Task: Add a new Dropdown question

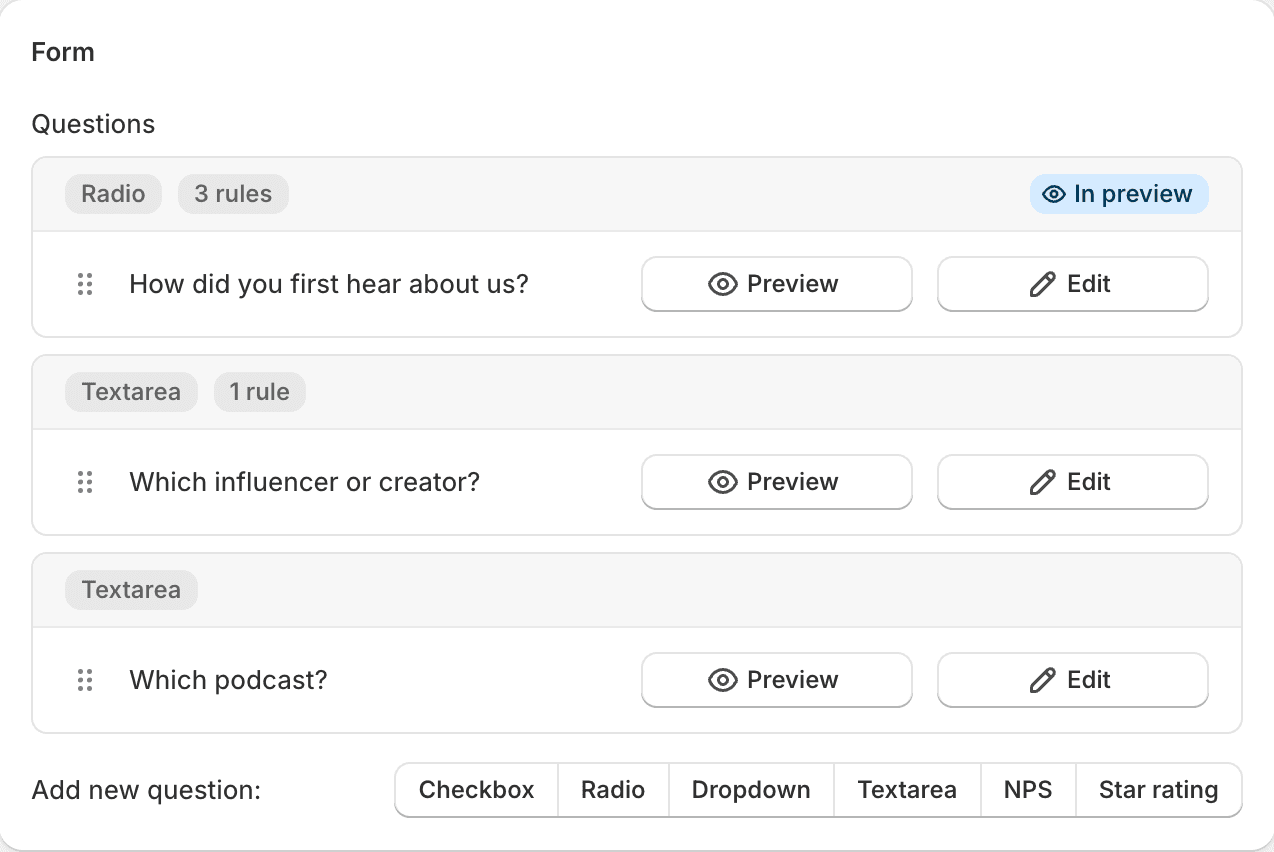Action: tap(751, 790)
